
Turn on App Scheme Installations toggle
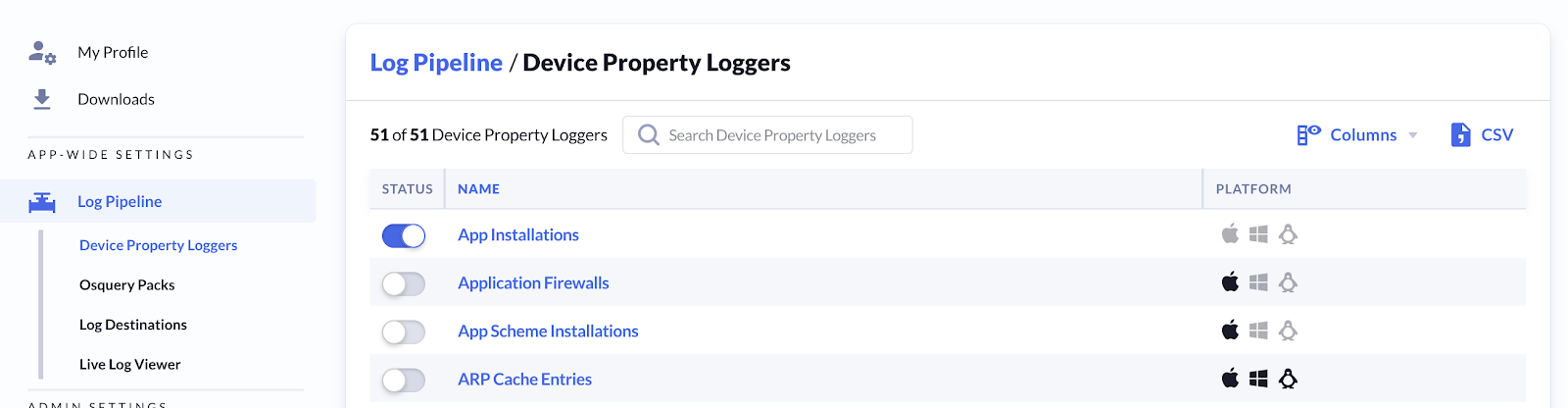[404, 331]
